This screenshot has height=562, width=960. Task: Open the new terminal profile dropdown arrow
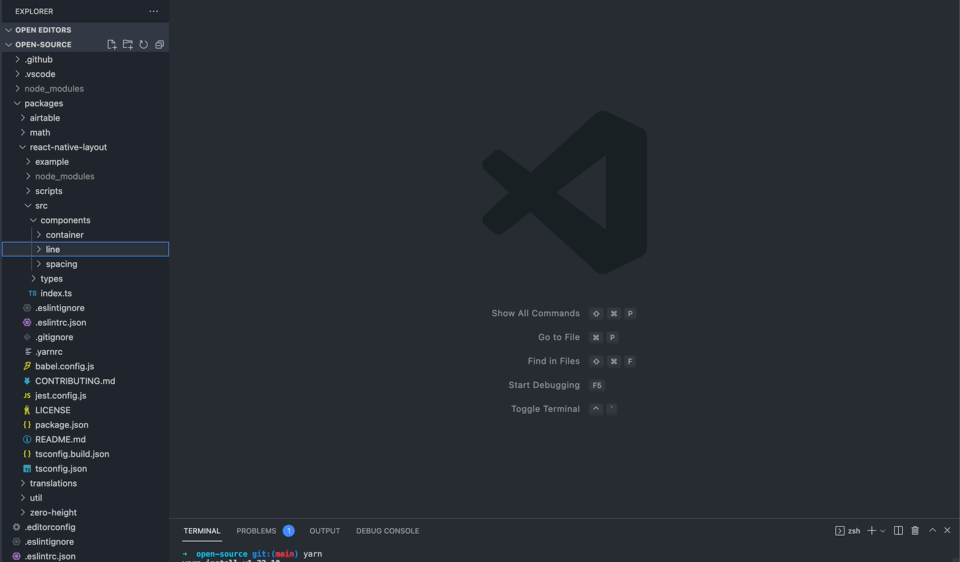click(x=882, y=531)
